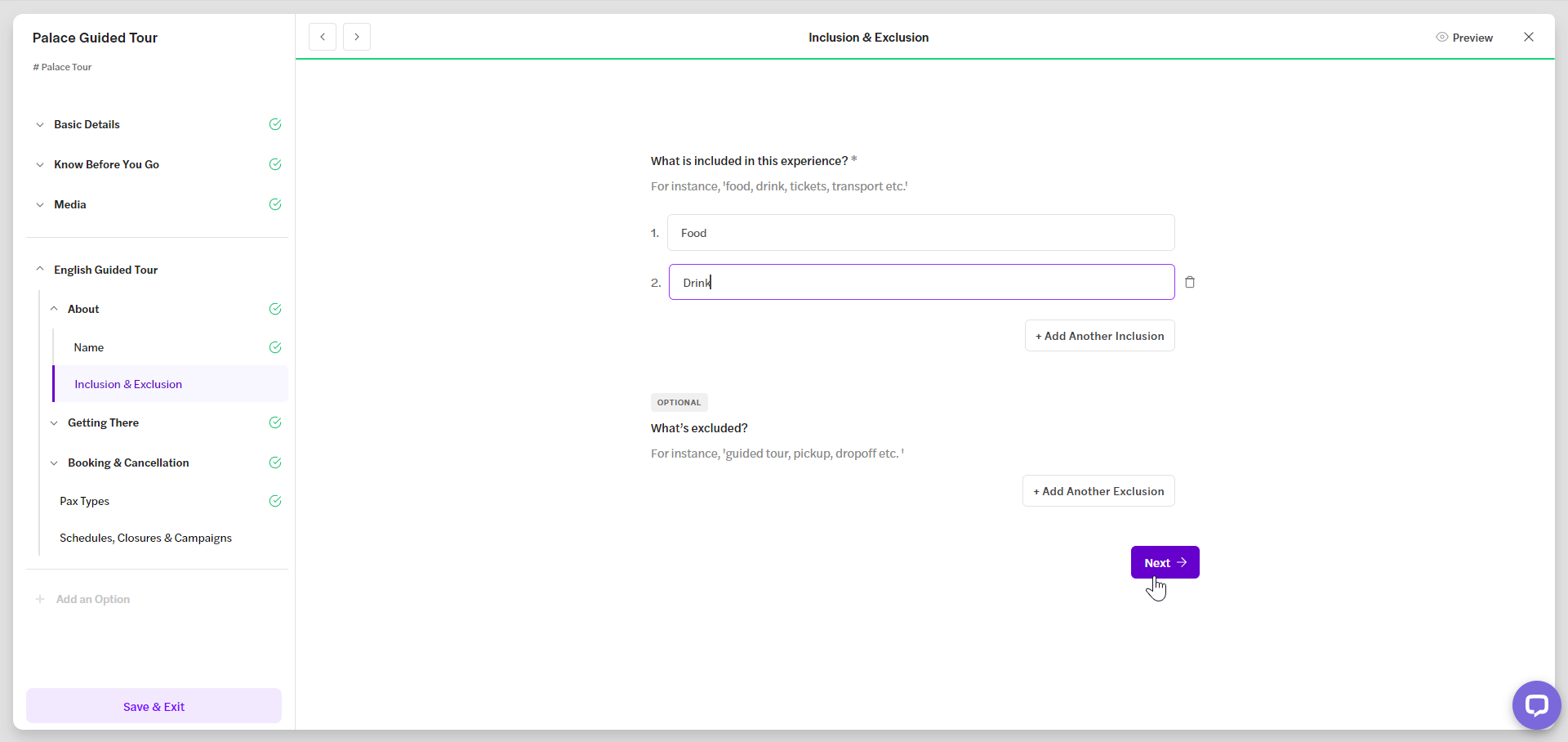Viewport: 1568px width, 742px height.
Task: Select Inclusion & Exclusion step
Action: [171, 384]
